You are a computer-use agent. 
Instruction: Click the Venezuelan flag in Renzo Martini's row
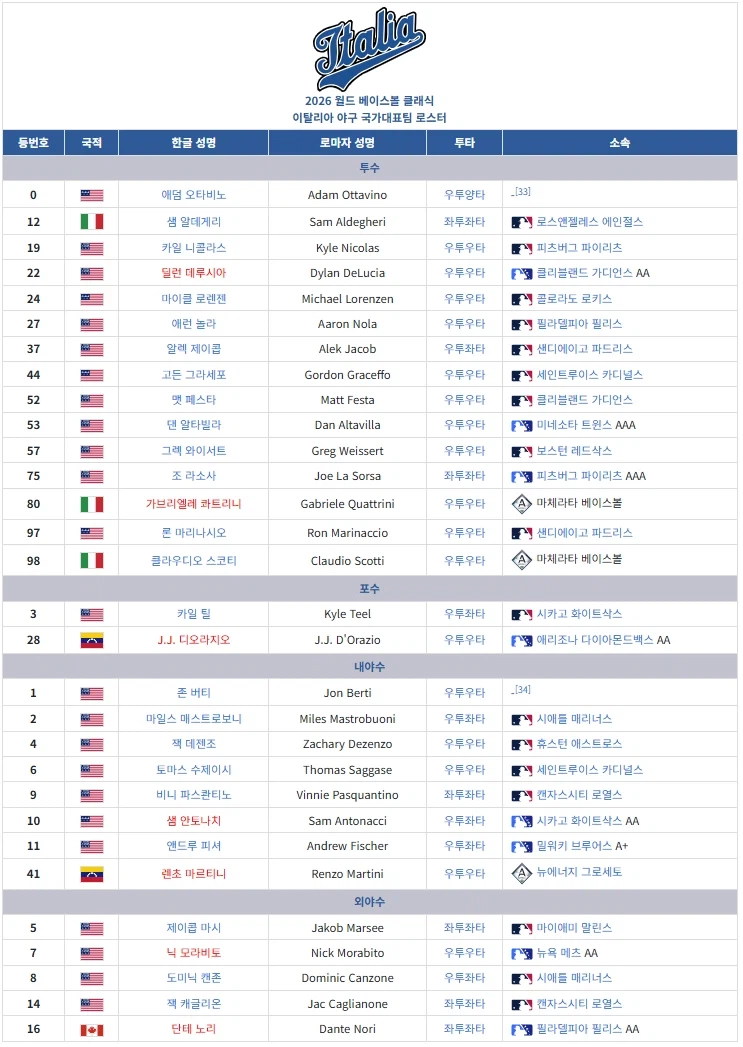(92, 875)
